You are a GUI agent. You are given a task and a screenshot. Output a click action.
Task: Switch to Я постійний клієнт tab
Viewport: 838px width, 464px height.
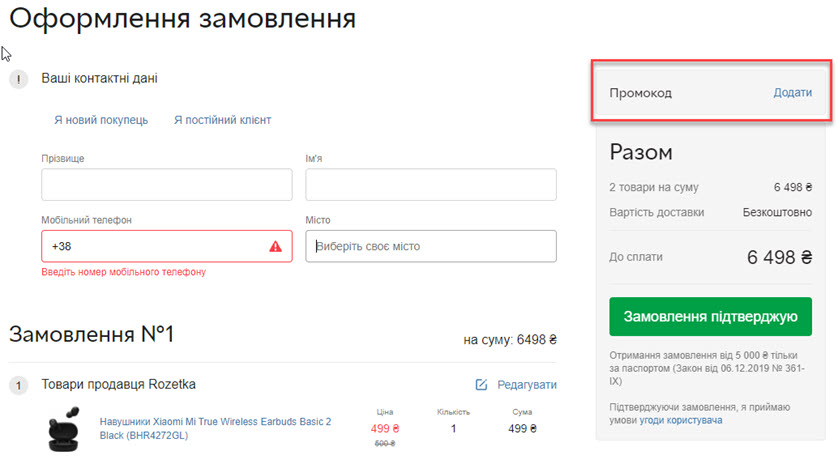coord(222,120)
